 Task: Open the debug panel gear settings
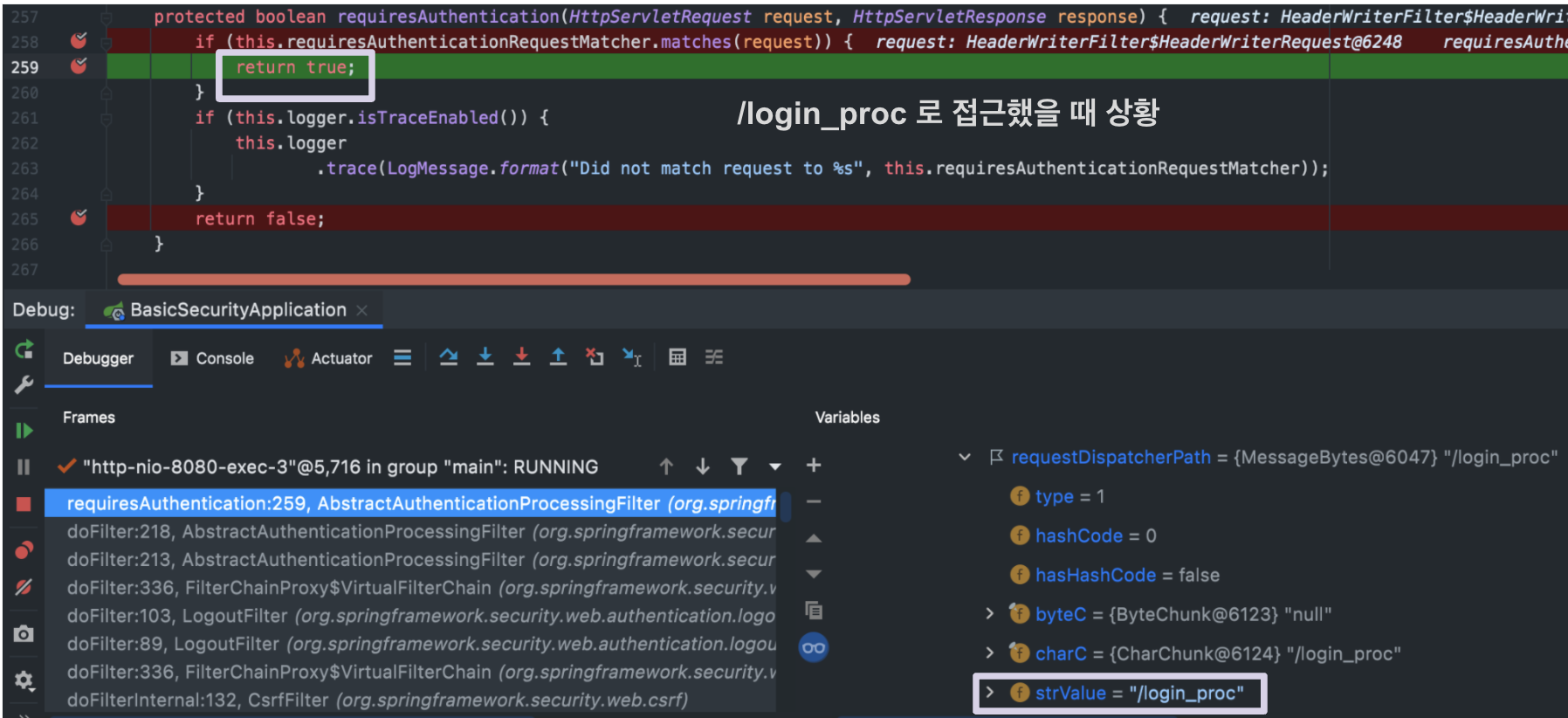click(24, 680)
